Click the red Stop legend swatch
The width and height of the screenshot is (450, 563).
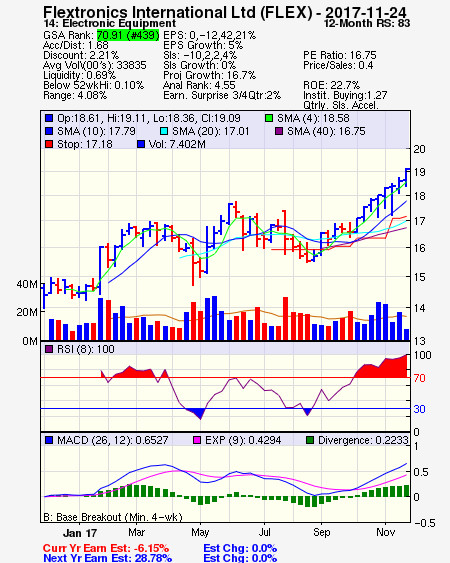[49, 144]
